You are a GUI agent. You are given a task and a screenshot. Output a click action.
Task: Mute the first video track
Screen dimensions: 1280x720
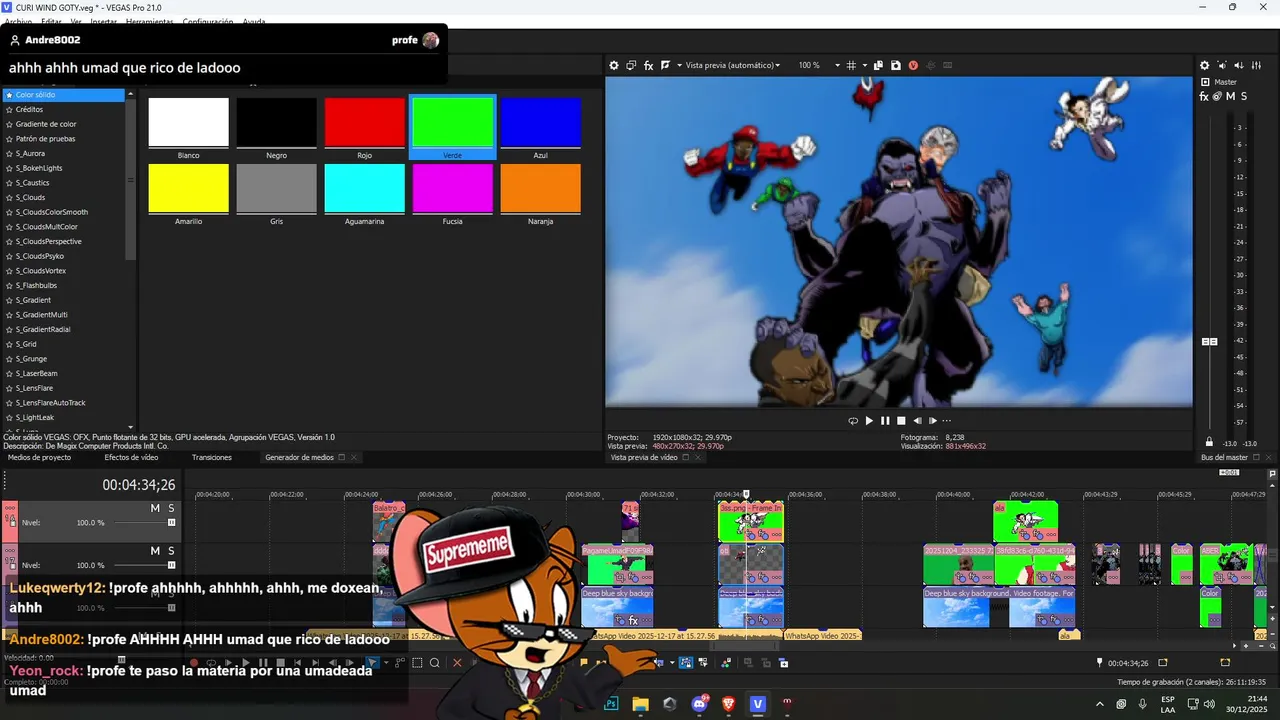(x=155, y=508)
